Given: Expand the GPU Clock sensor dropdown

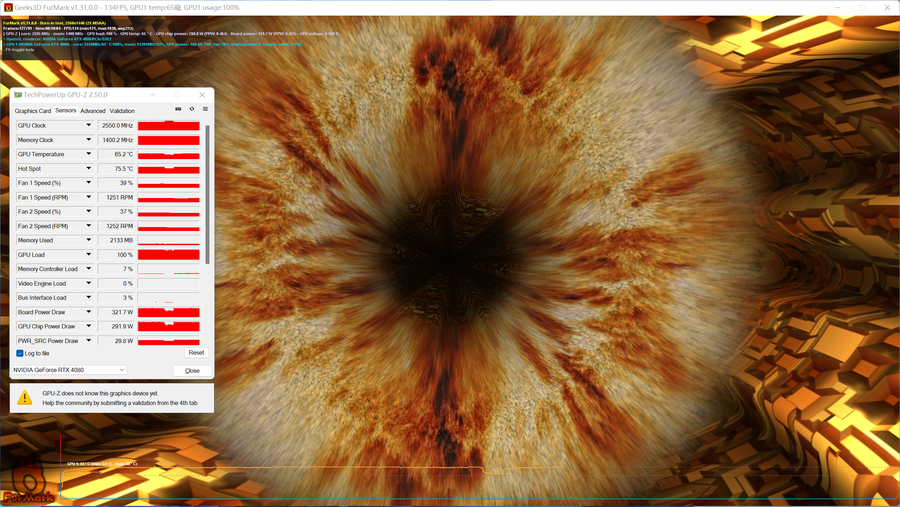Looking at the screenshot, I should [x=89, y=126].
